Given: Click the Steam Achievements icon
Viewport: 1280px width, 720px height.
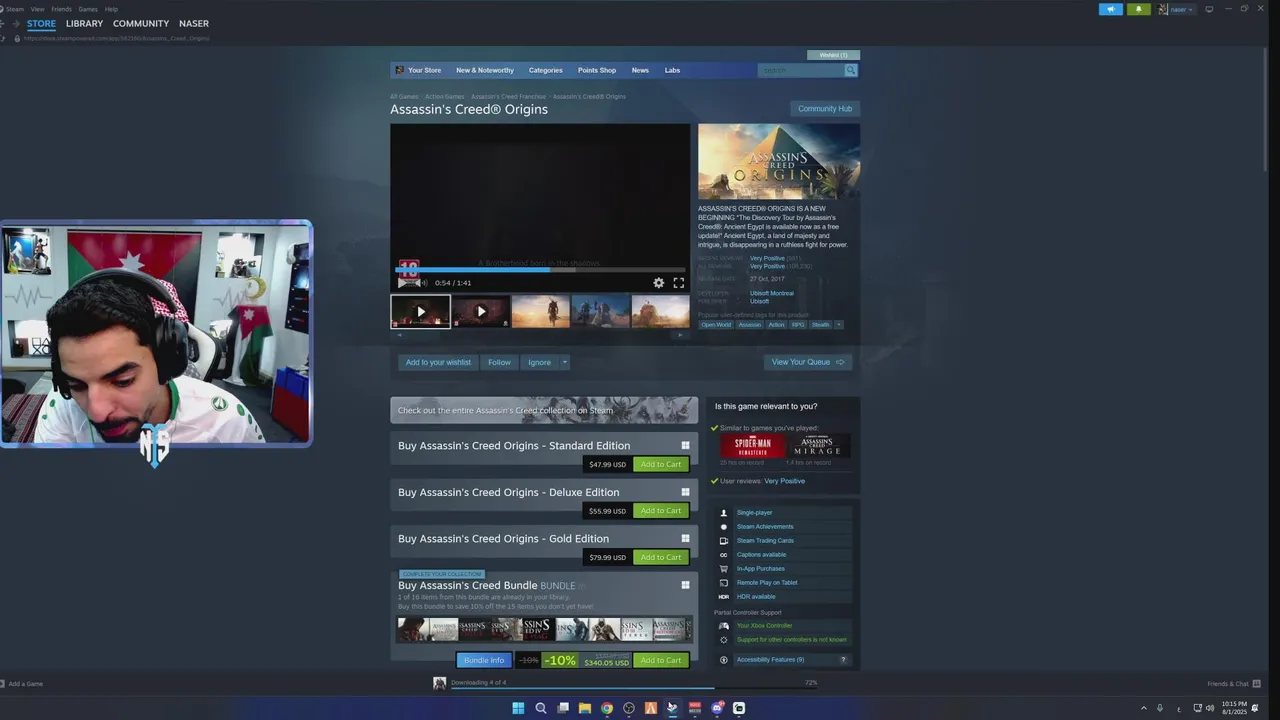Looking at the screenshot, I should 724,527.
